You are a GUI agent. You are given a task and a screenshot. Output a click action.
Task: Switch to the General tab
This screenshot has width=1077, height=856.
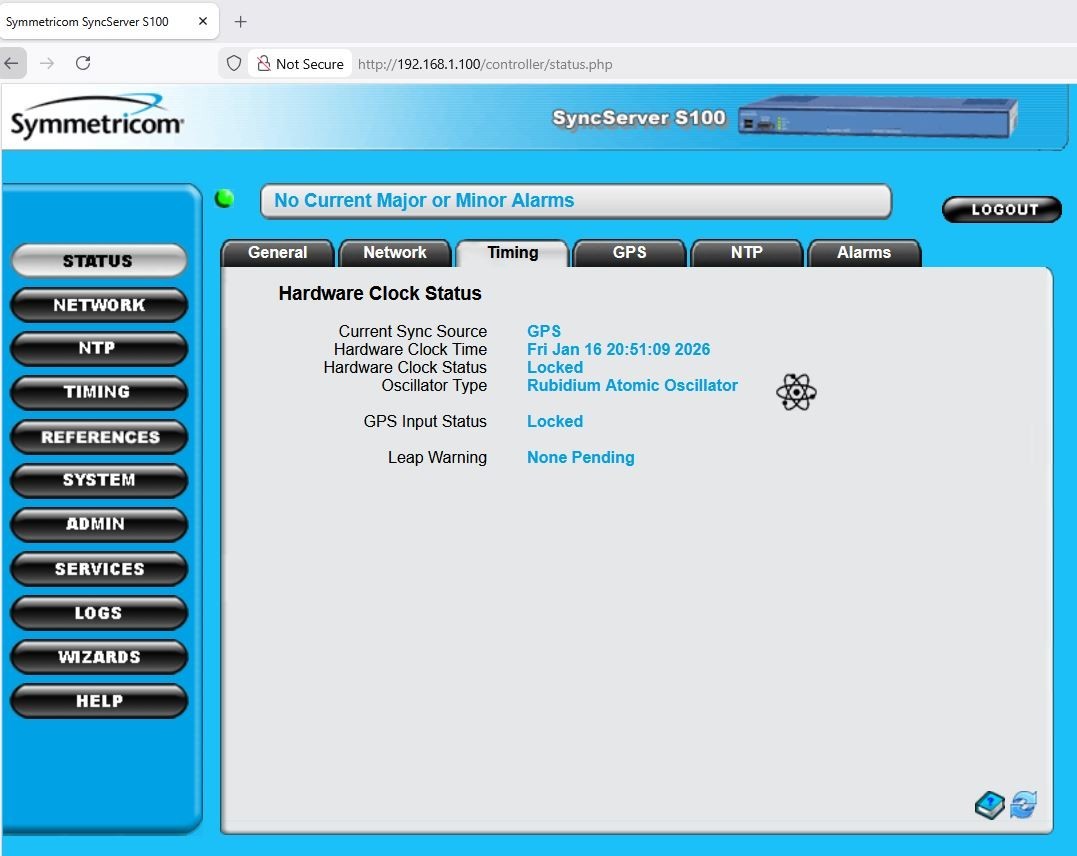click(x=277, y=253)
